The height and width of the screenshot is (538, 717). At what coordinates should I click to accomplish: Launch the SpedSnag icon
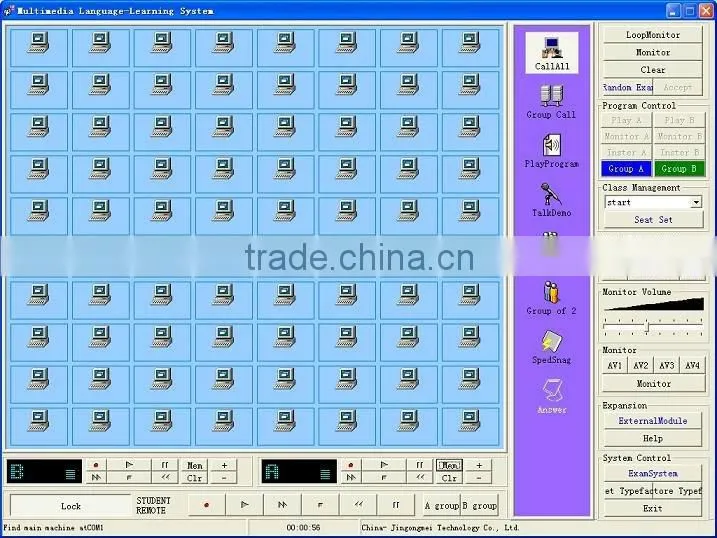click(x=551, y=347)
